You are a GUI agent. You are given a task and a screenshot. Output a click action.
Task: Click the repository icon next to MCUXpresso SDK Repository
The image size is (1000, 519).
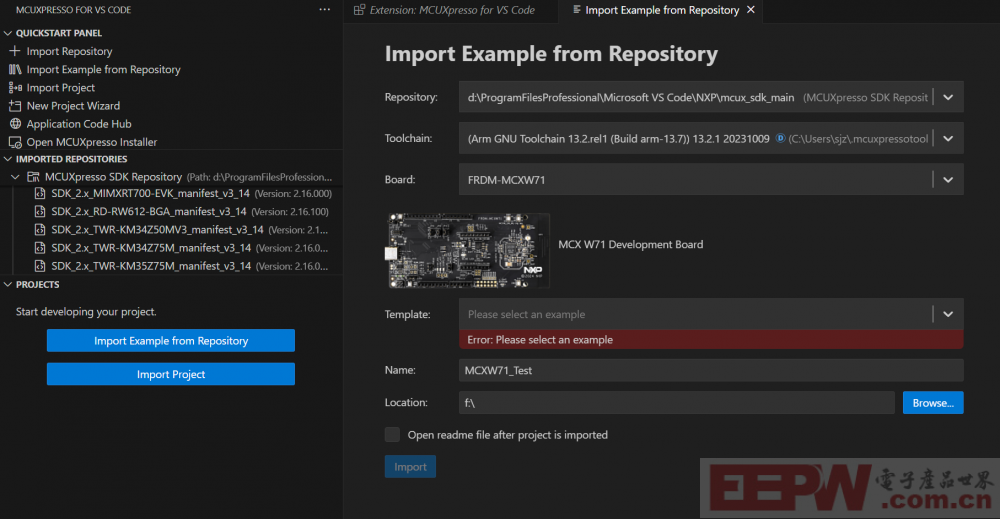pyautogui.click(x=33, y=177)
